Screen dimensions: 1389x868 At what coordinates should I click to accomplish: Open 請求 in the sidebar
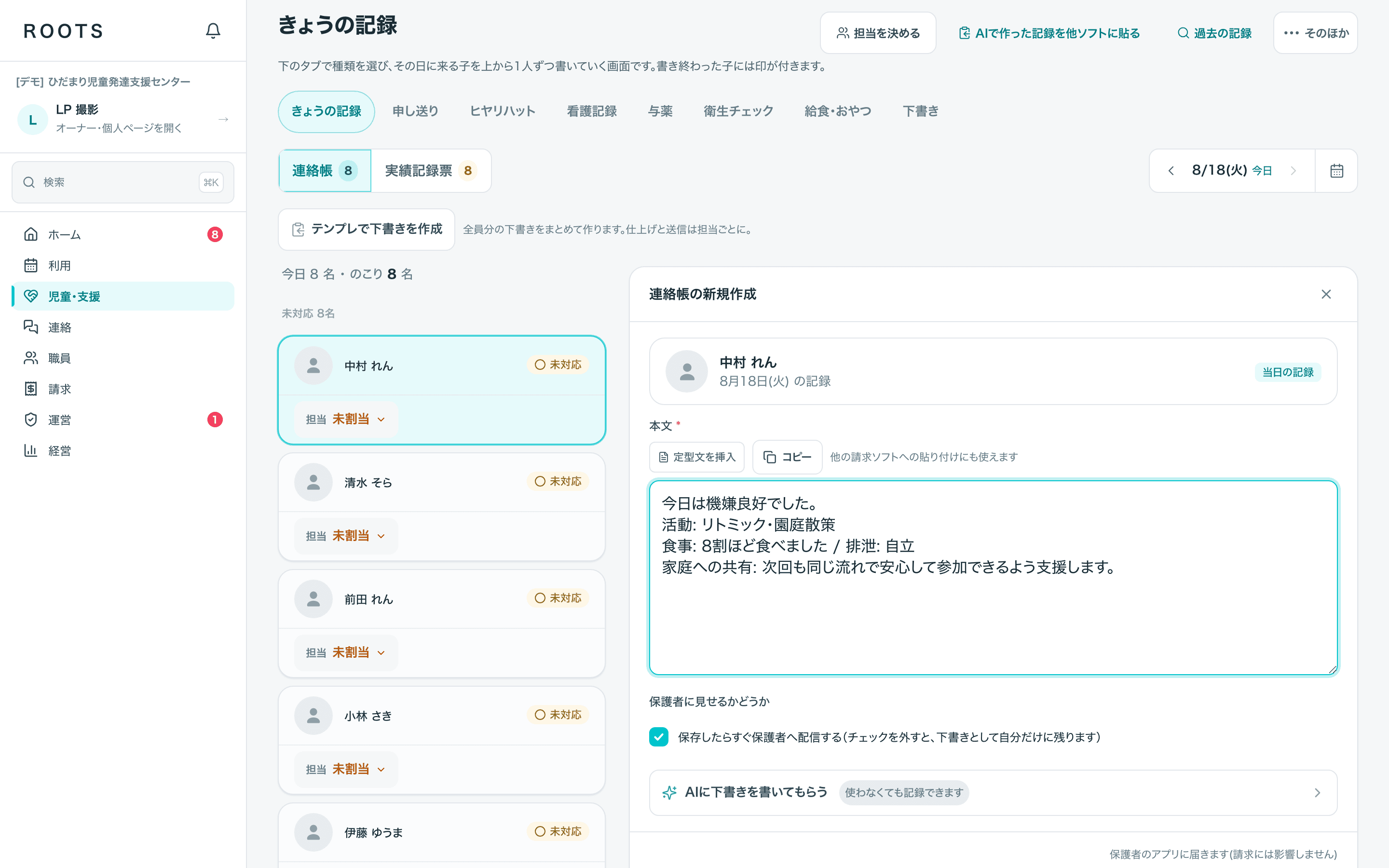tap(123, 389)
